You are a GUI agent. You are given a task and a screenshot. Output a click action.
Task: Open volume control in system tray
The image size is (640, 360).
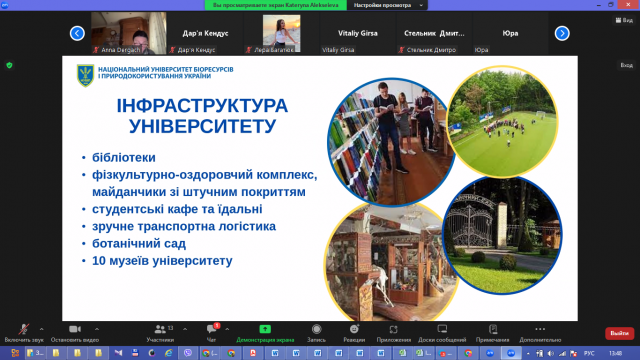coord(551,353)
